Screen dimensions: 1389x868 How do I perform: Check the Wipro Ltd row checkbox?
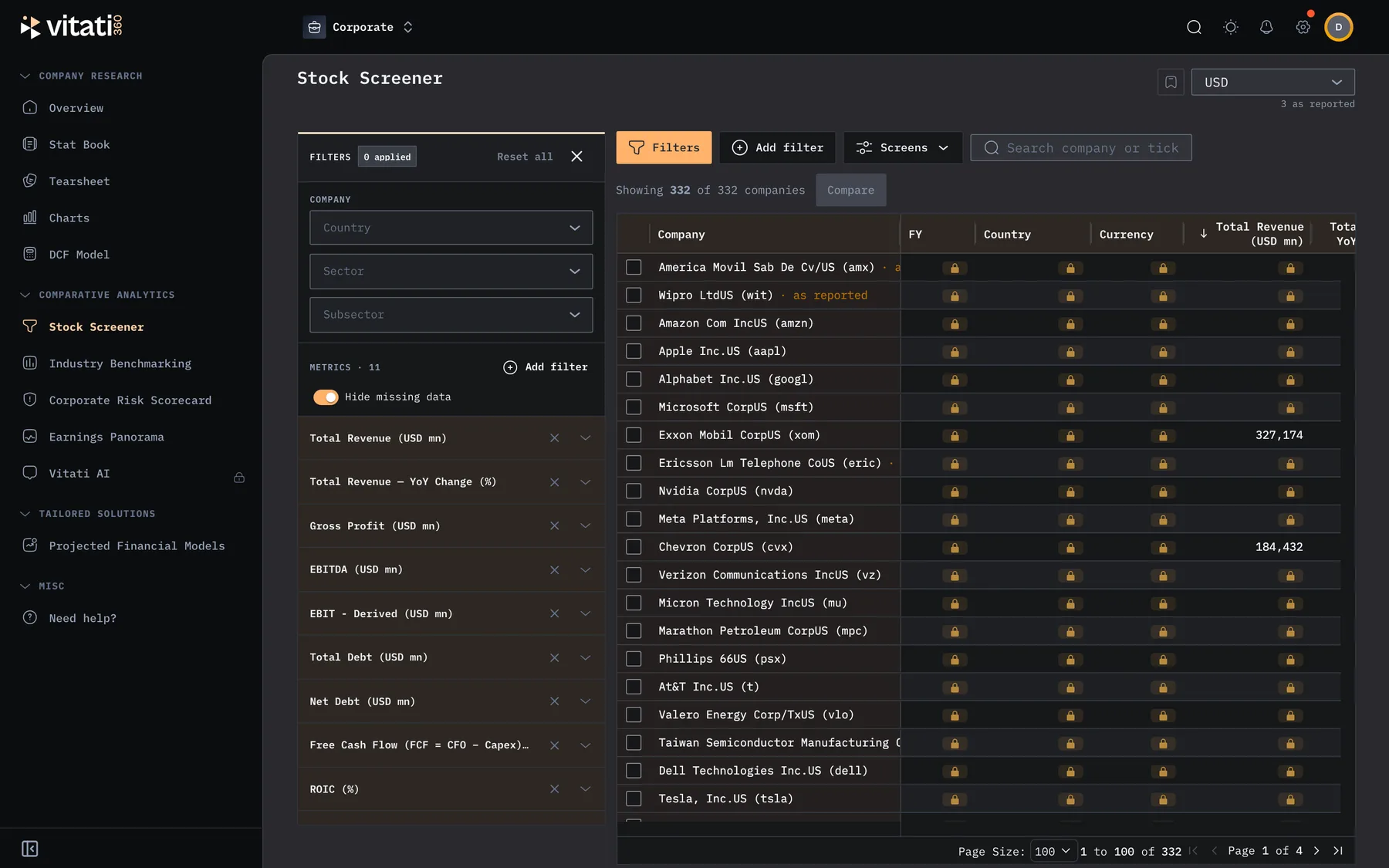634,295
